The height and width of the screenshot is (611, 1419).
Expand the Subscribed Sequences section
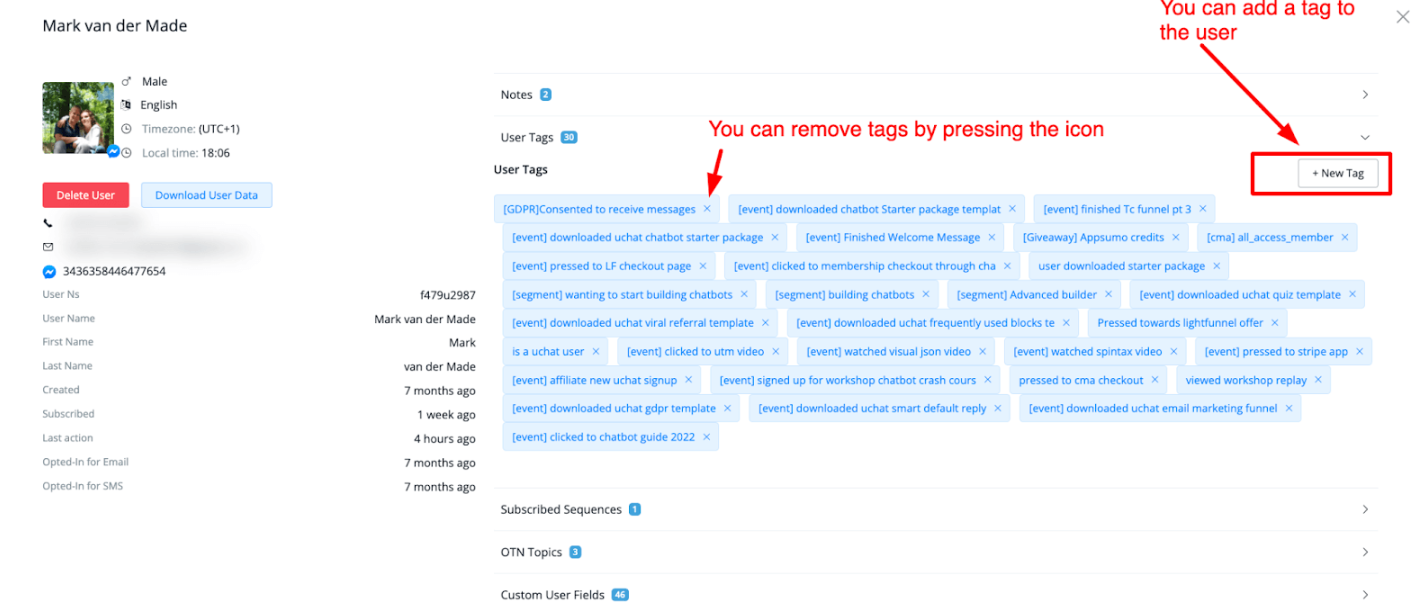(936, 510)
